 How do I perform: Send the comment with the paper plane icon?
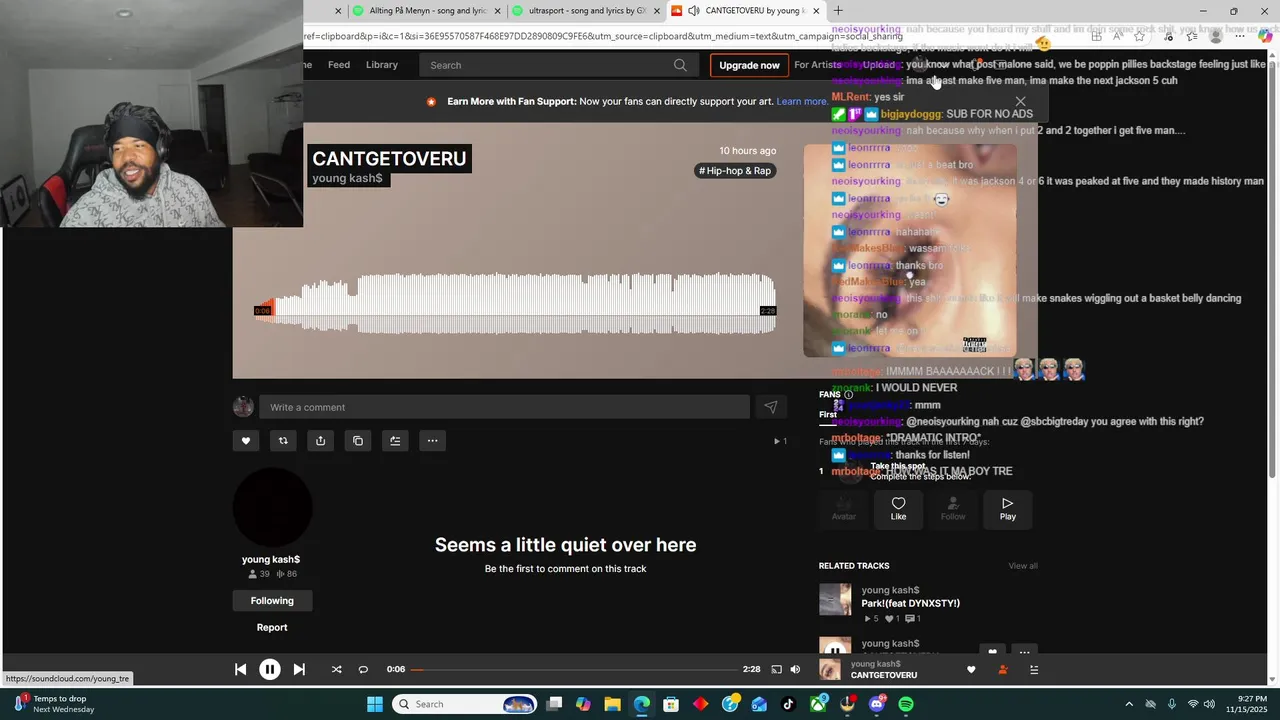pyautogui.click(x=770, y=407)
